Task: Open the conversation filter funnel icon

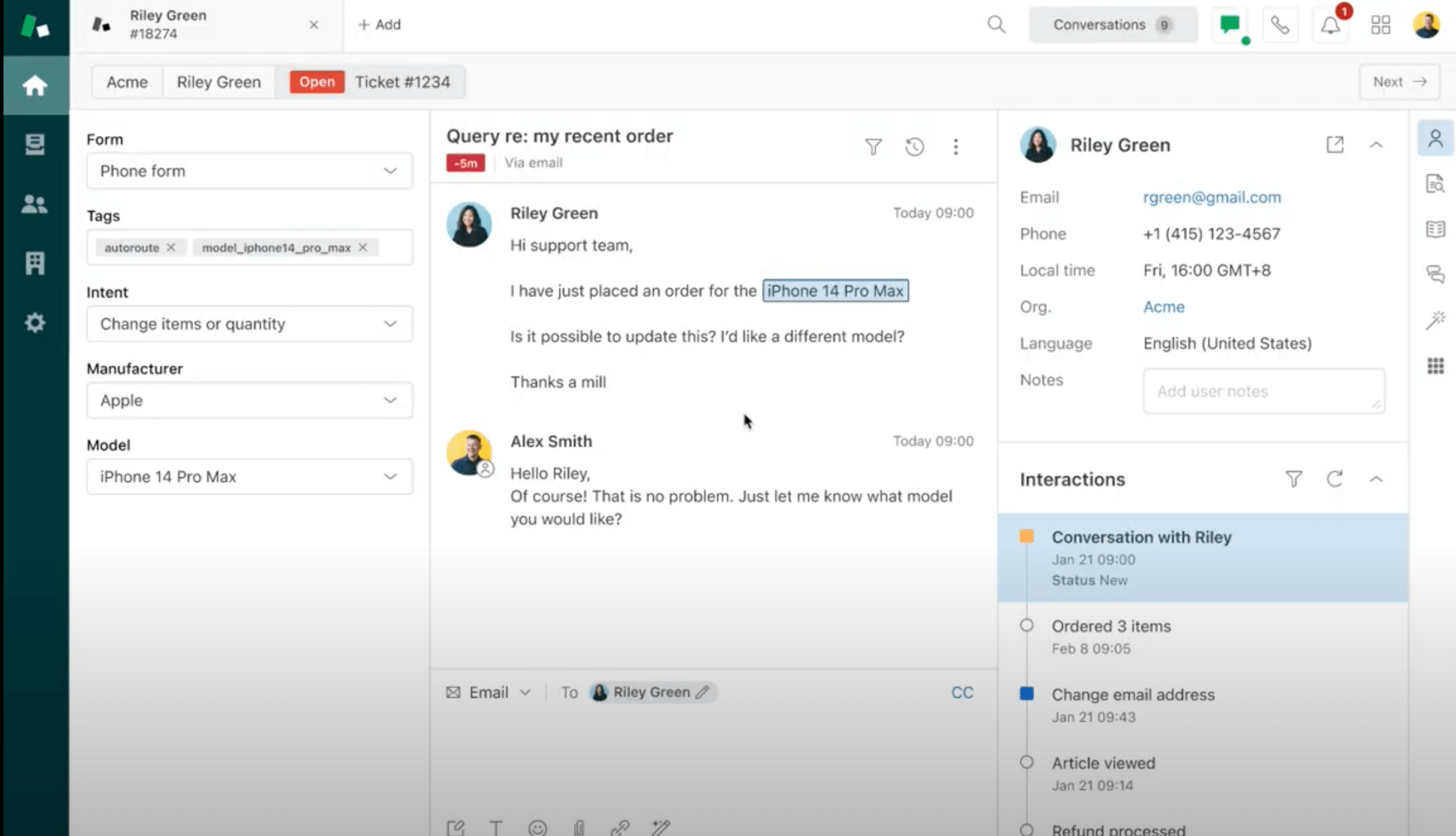Action: [873, 147]
